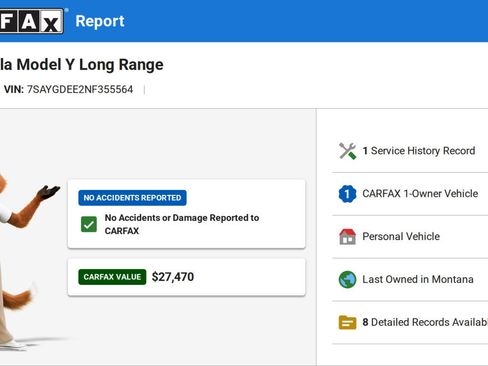Image resolution: width=488 pixels, height=366 pixels.
Task: Open 8 Detailed Records Available entry
Action: (410, 322)
